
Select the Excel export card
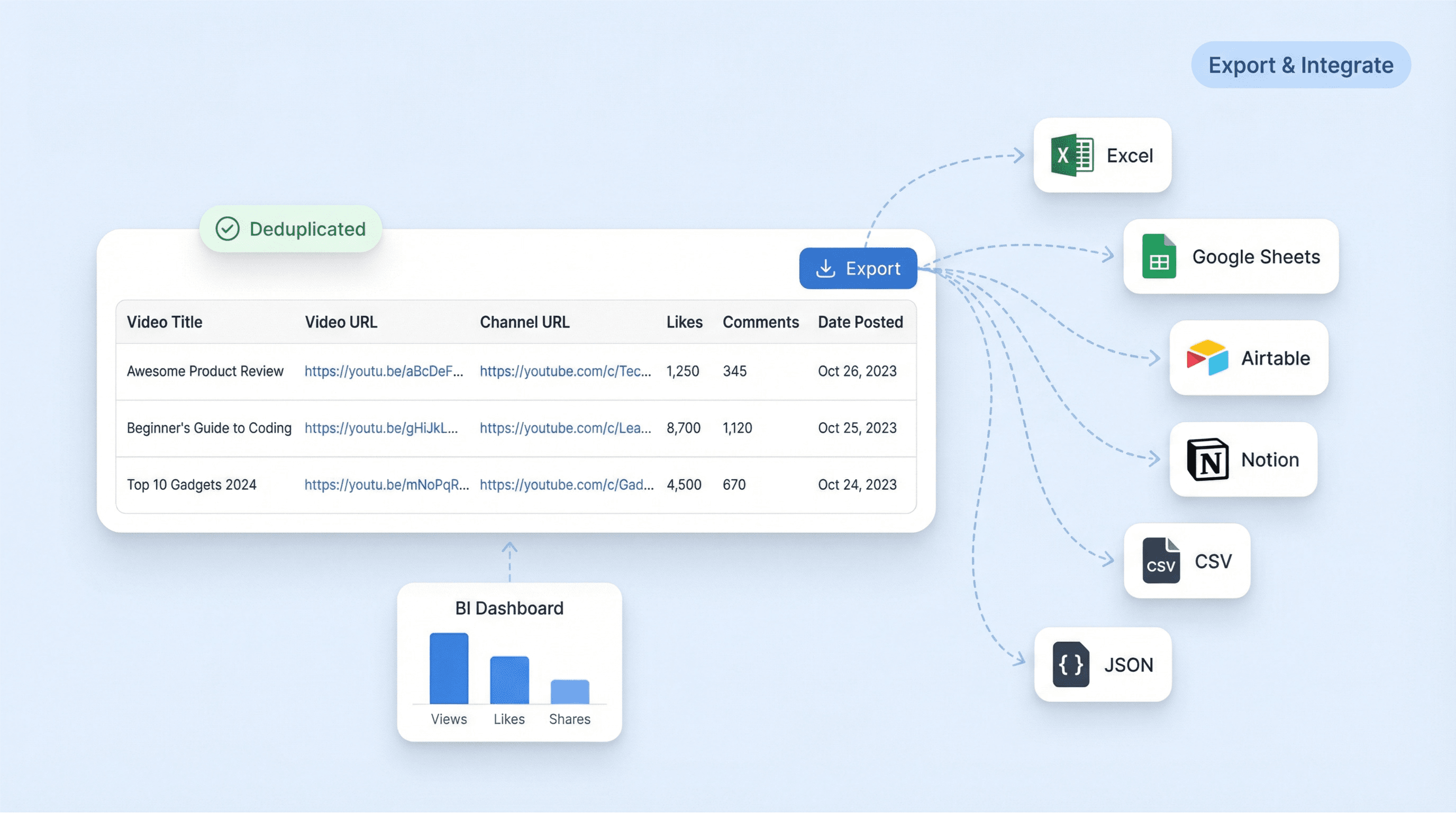pyautogui.click(x=1102, y=156)
